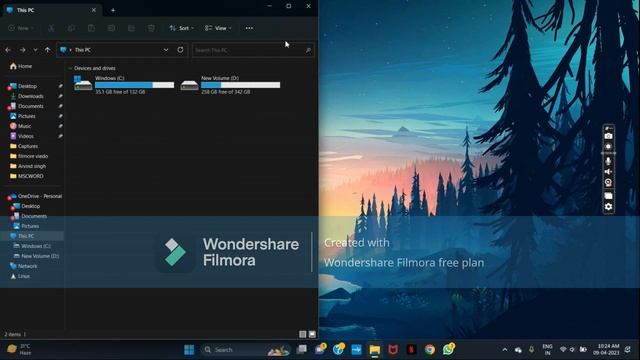Open the settings gear on recorder panel
The height and width of the screenshot is (360, 640).
coord(608,207)
